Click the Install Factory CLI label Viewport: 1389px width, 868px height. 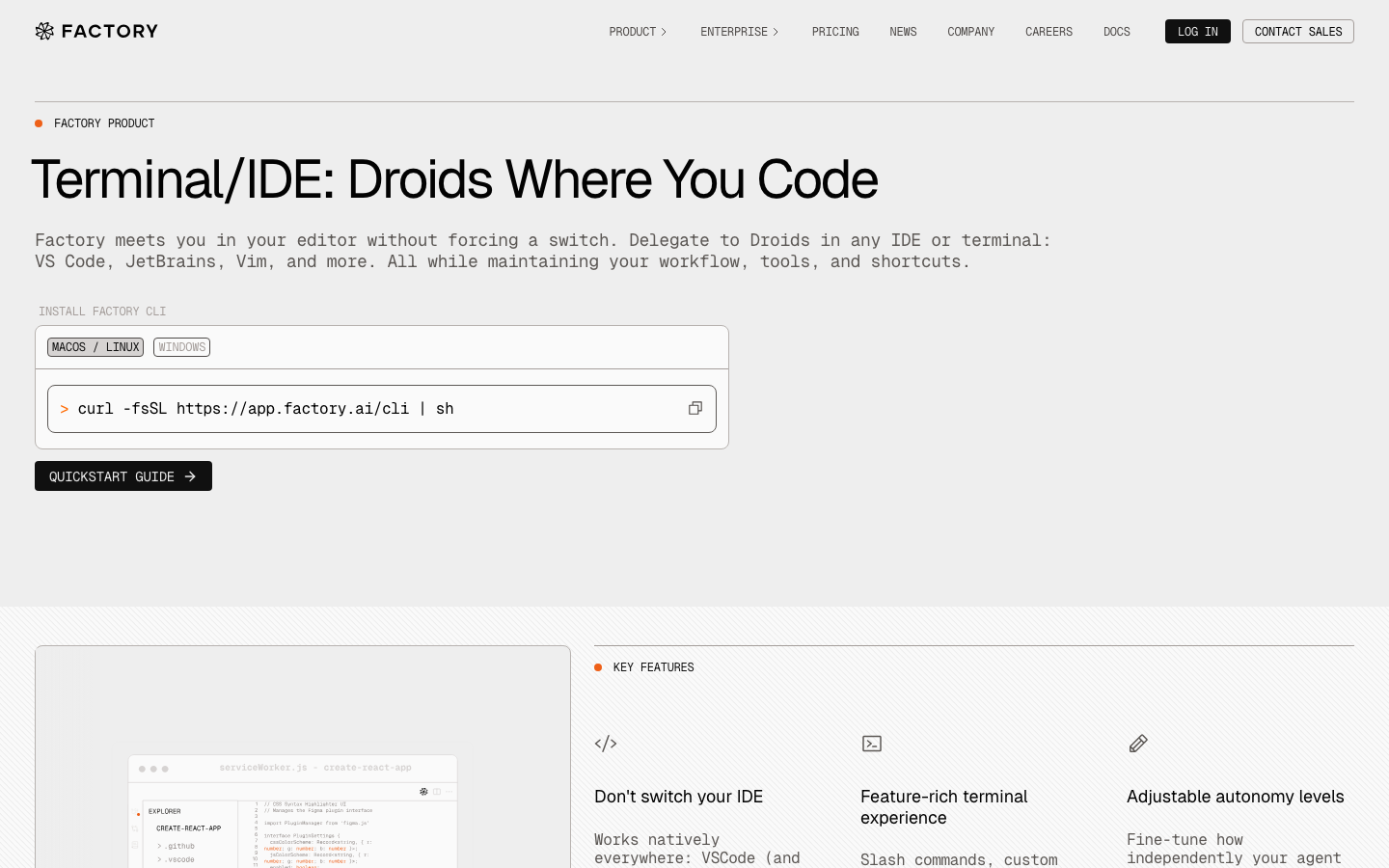pyautogui.click(x=102, y=312)
